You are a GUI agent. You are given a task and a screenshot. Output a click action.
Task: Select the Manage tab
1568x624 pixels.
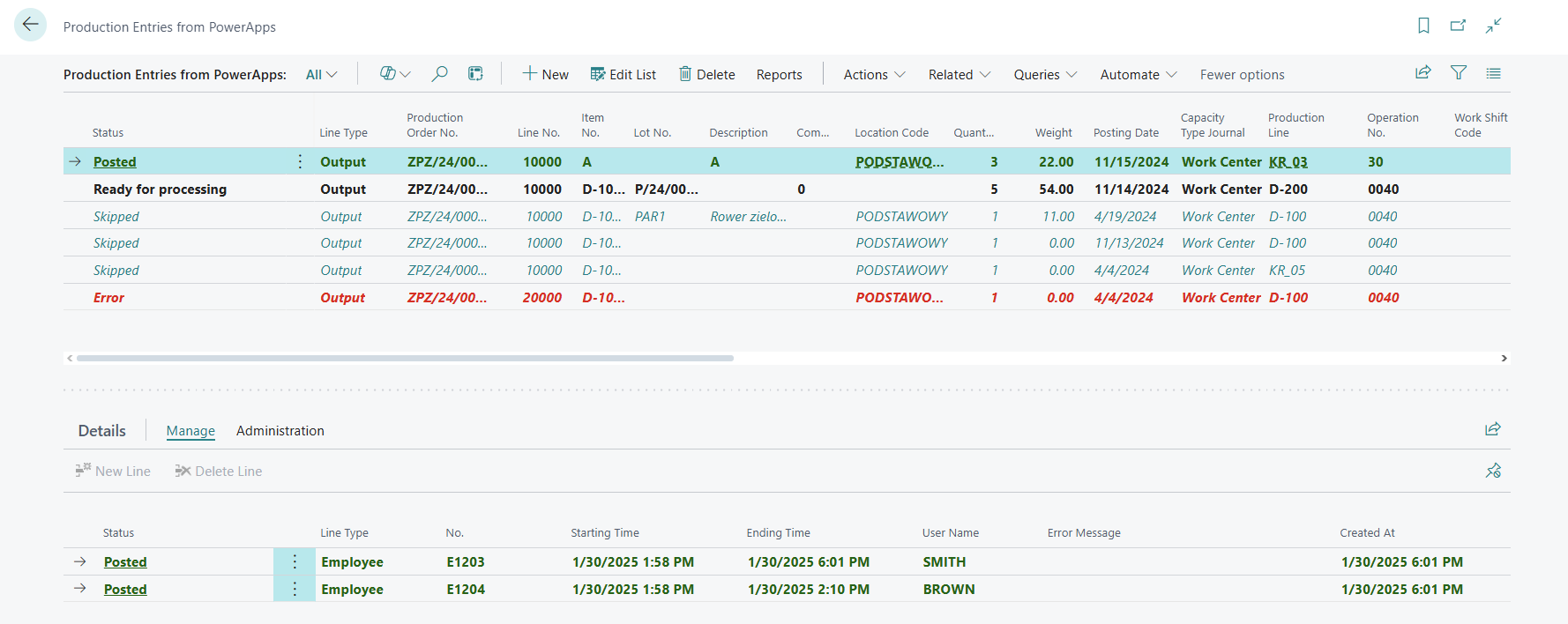coord(190,431)
